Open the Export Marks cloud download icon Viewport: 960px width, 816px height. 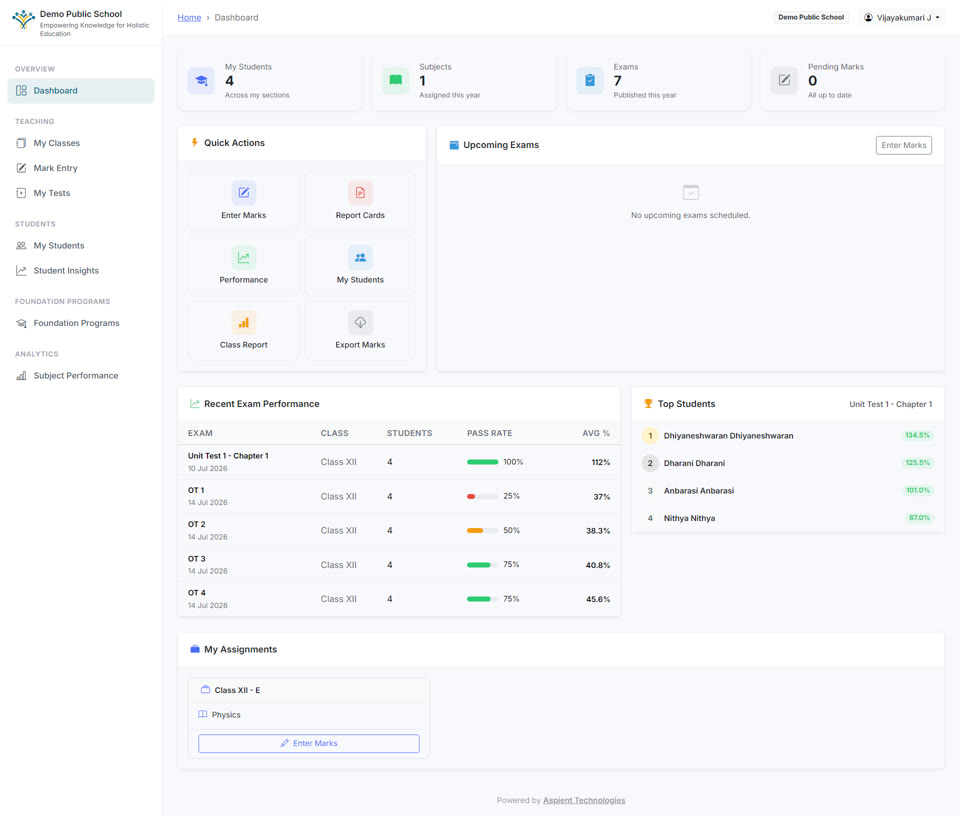[360, 323]
